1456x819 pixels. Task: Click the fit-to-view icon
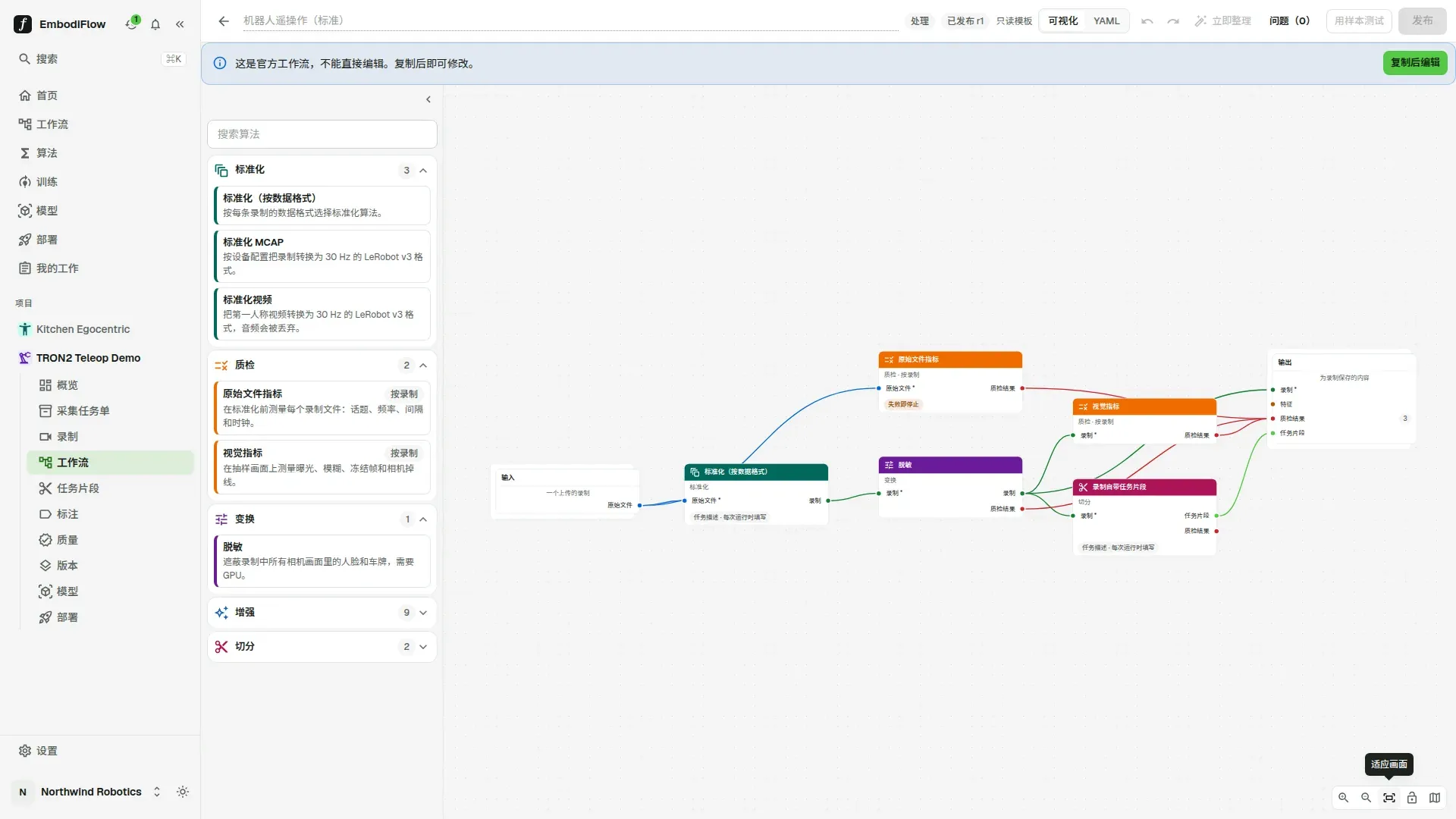tap(1389, 798)
